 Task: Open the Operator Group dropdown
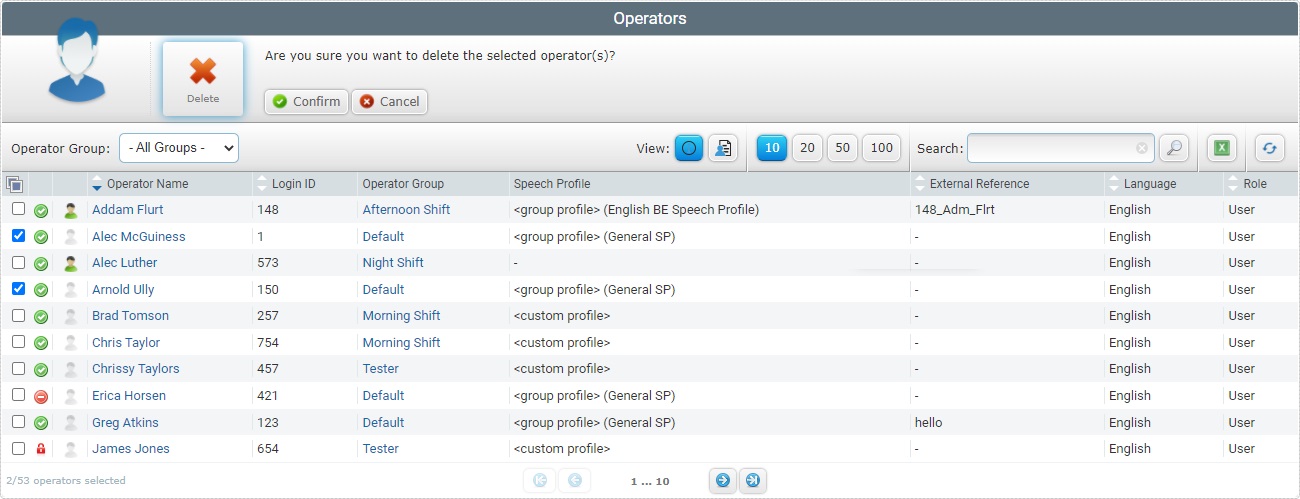(179, 148)
